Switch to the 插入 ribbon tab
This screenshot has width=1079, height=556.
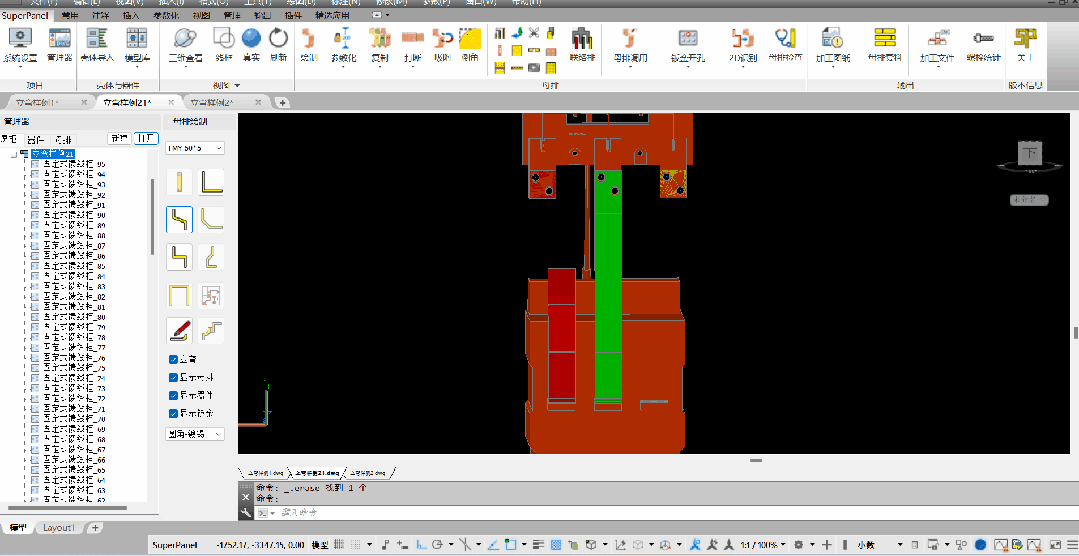coord(130,15)
